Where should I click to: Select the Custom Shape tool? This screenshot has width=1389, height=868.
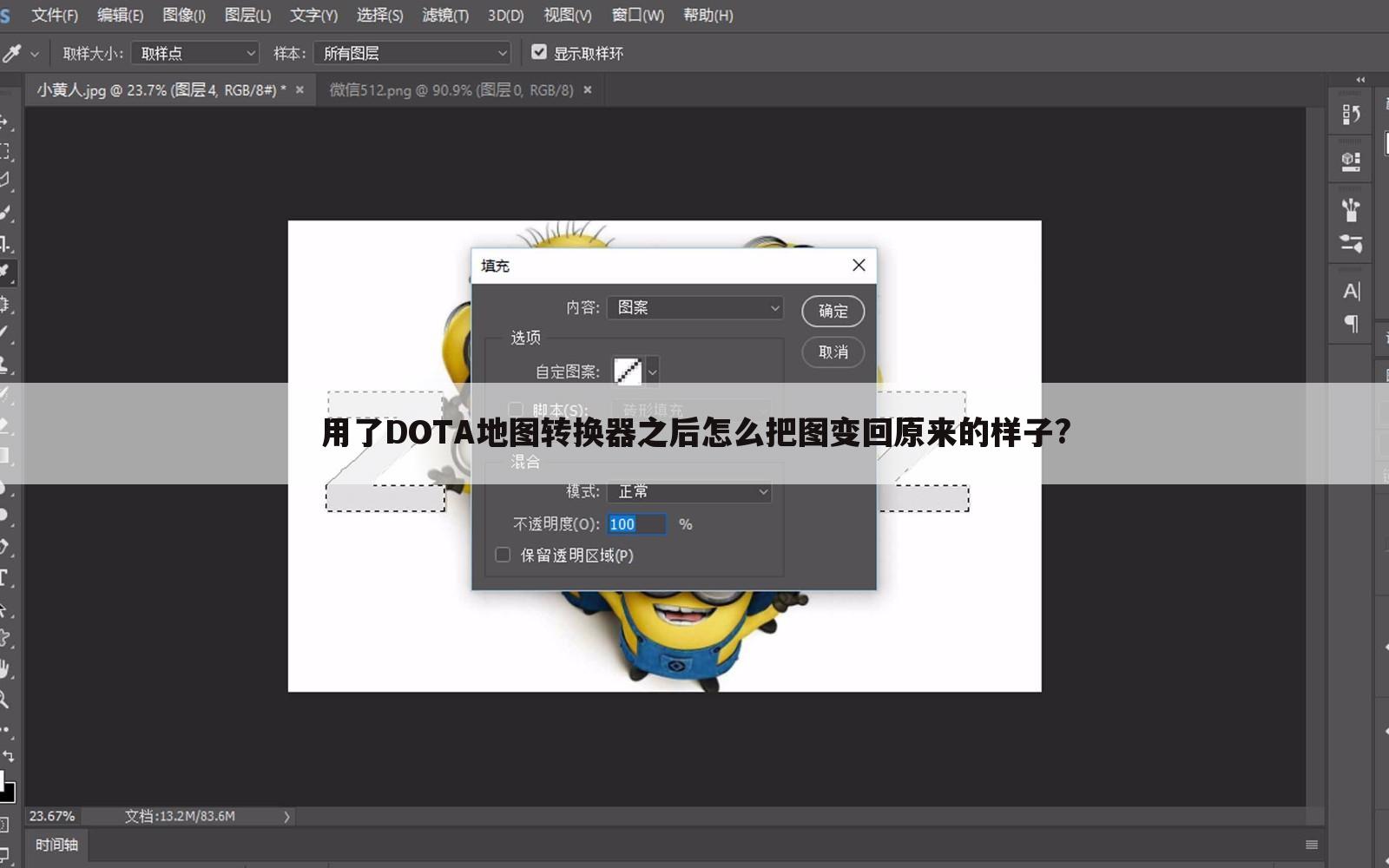click(x=4, y=639)
